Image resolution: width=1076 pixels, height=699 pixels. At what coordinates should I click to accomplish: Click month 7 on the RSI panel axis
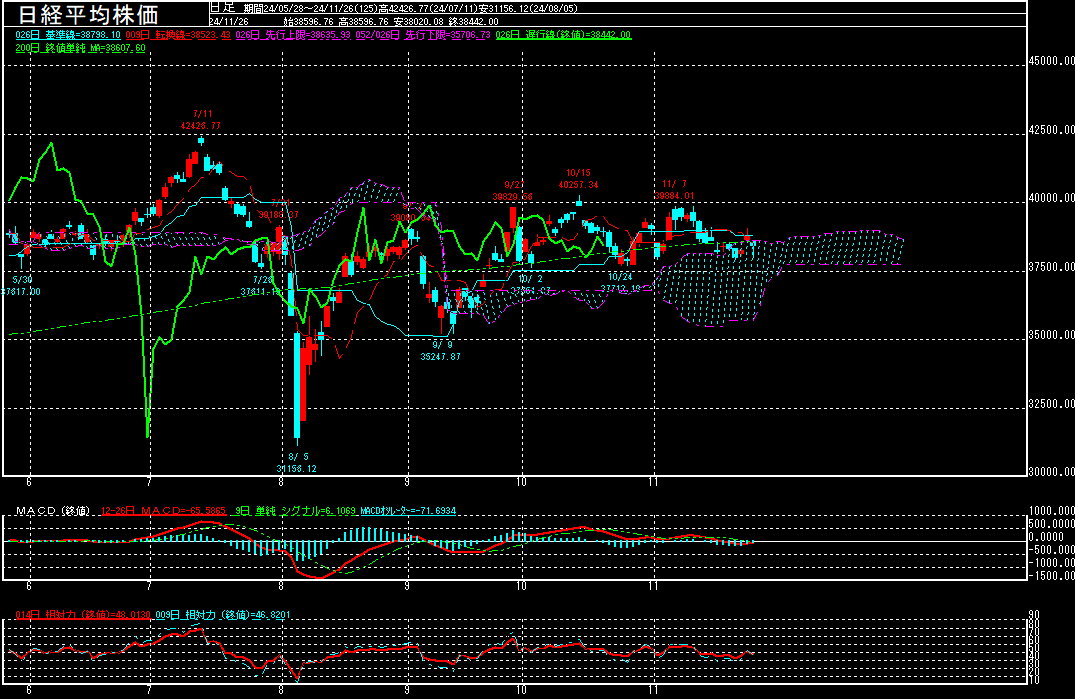(x=149, y=690)
